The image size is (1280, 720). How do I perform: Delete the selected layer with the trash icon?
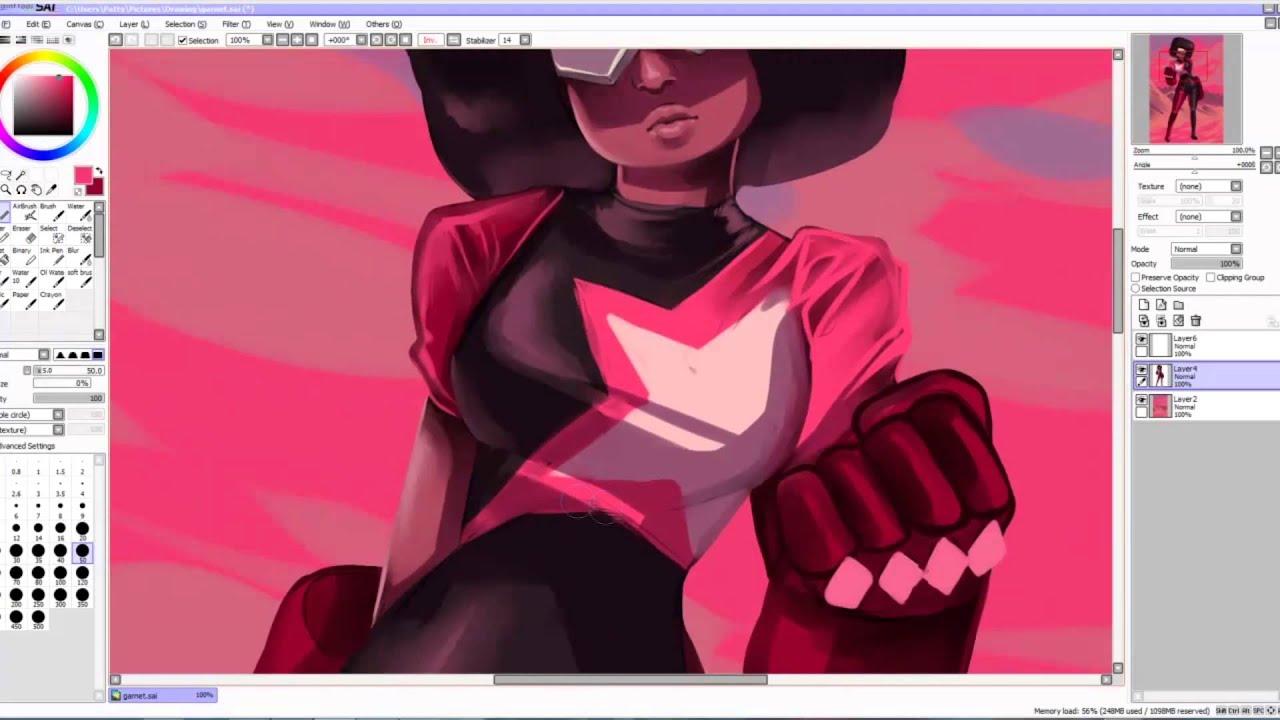tap(1196, 321)
